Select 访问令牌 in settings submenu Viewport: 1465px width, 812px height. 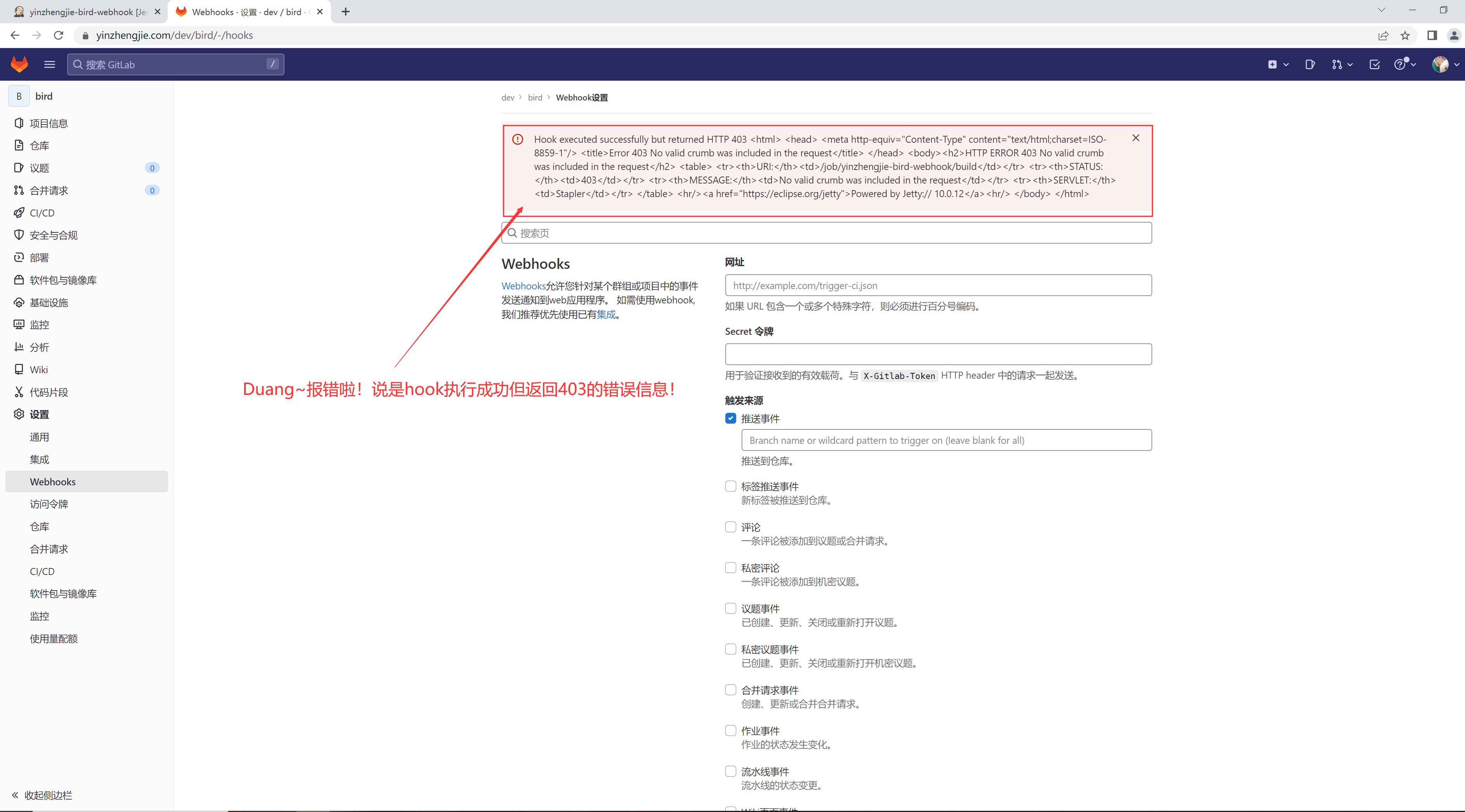pos(49,504)
